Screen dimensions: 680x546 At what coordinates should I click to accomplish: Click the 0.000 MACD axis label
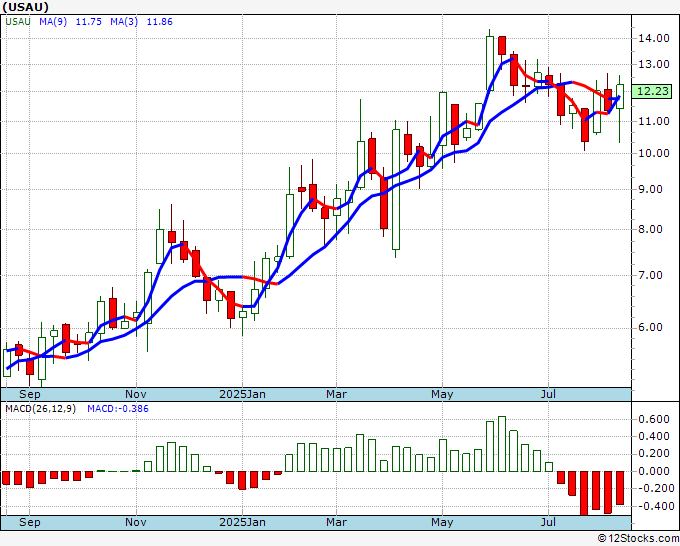654,471
